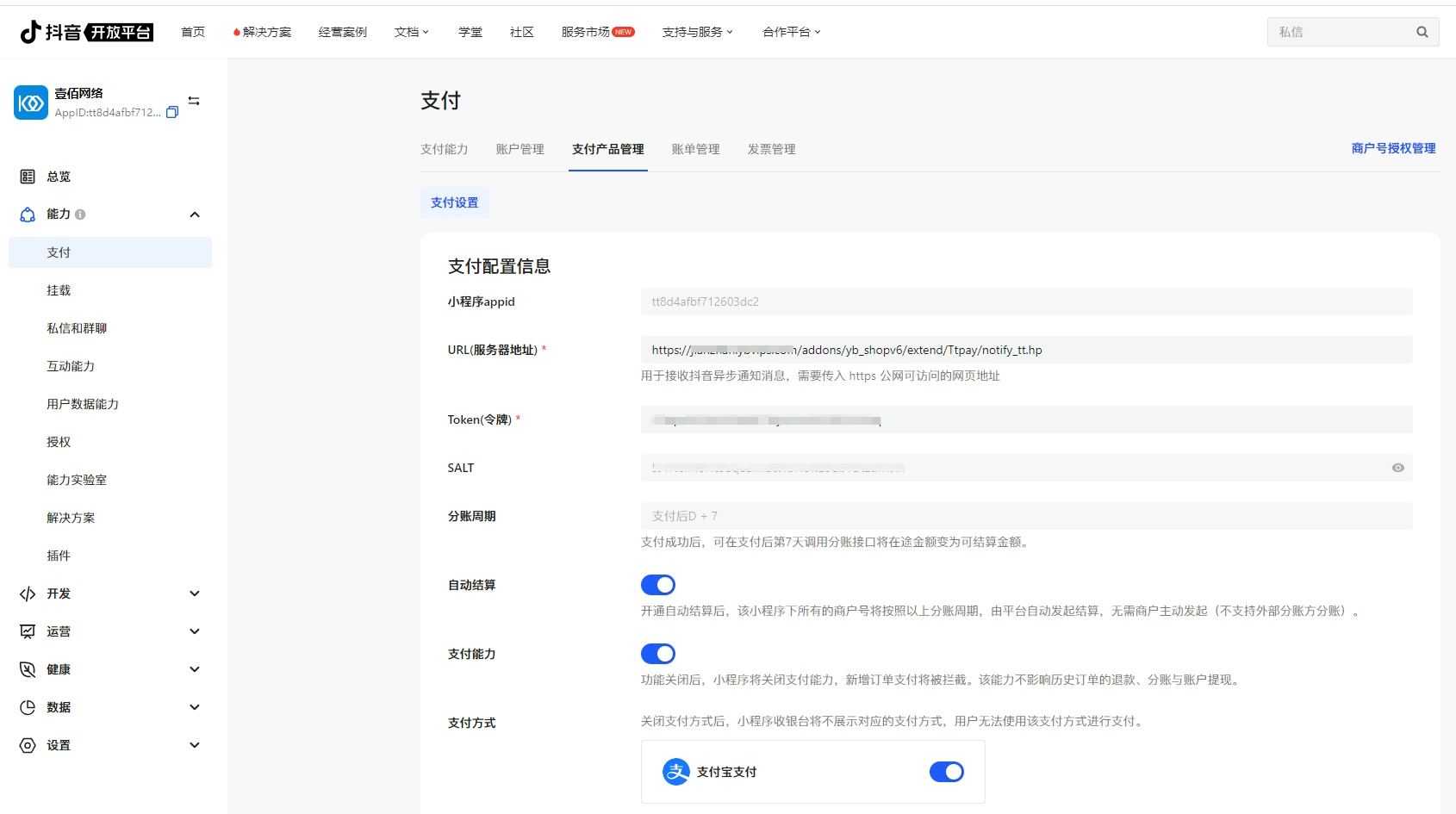The height and width of the screenshot is (814, 1456).
Task: Click the URL server address field
Action: (1025, 350)
